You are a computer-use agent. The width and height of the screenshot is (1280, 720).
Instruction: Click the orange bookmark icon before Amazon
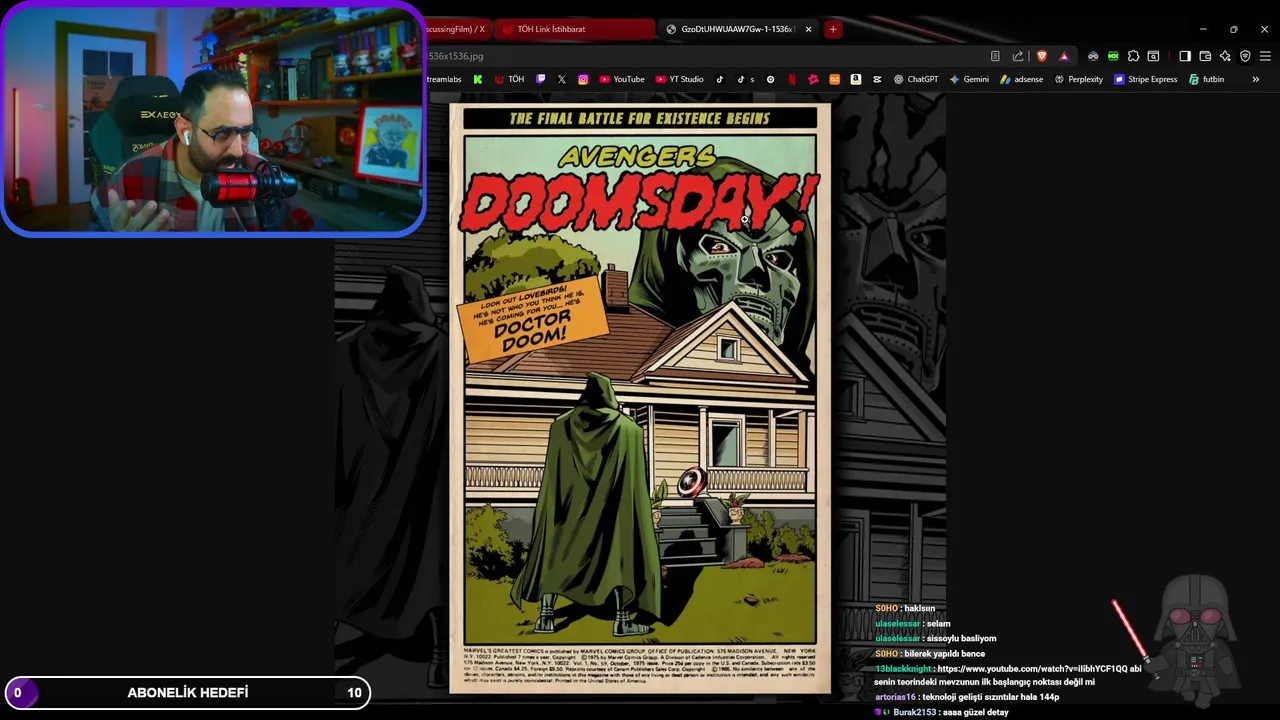tap(835, 79)
